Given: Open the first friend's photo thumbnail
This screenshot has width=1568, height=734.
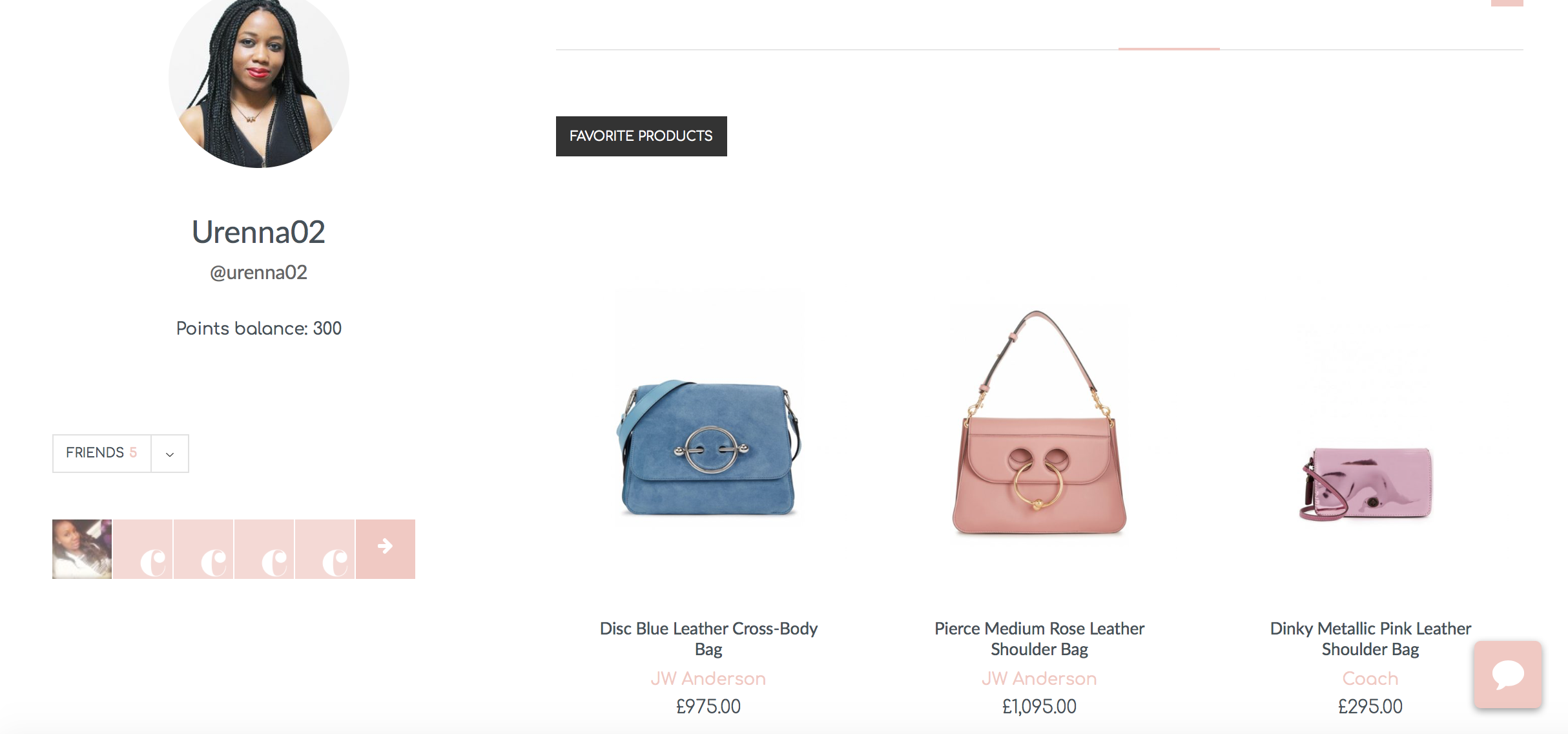Looking at the screenshot, I should click(x=82, y=549).
